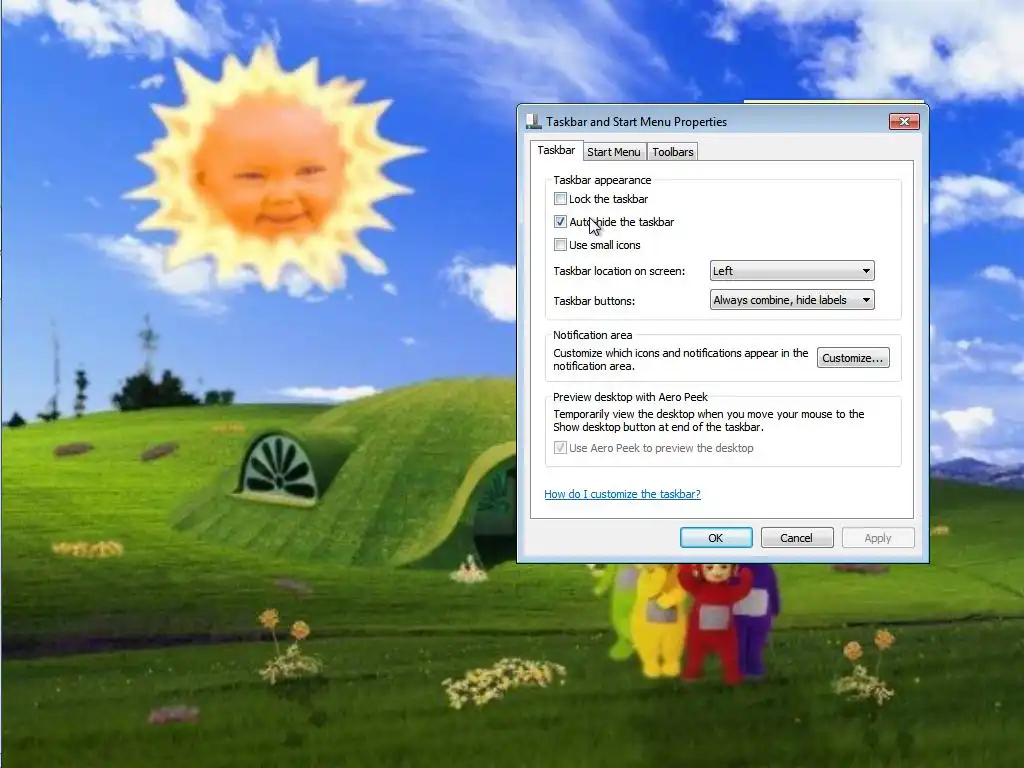Tick the Use small icons checkbox
1024x768 pixels.
tap(560, 245)
